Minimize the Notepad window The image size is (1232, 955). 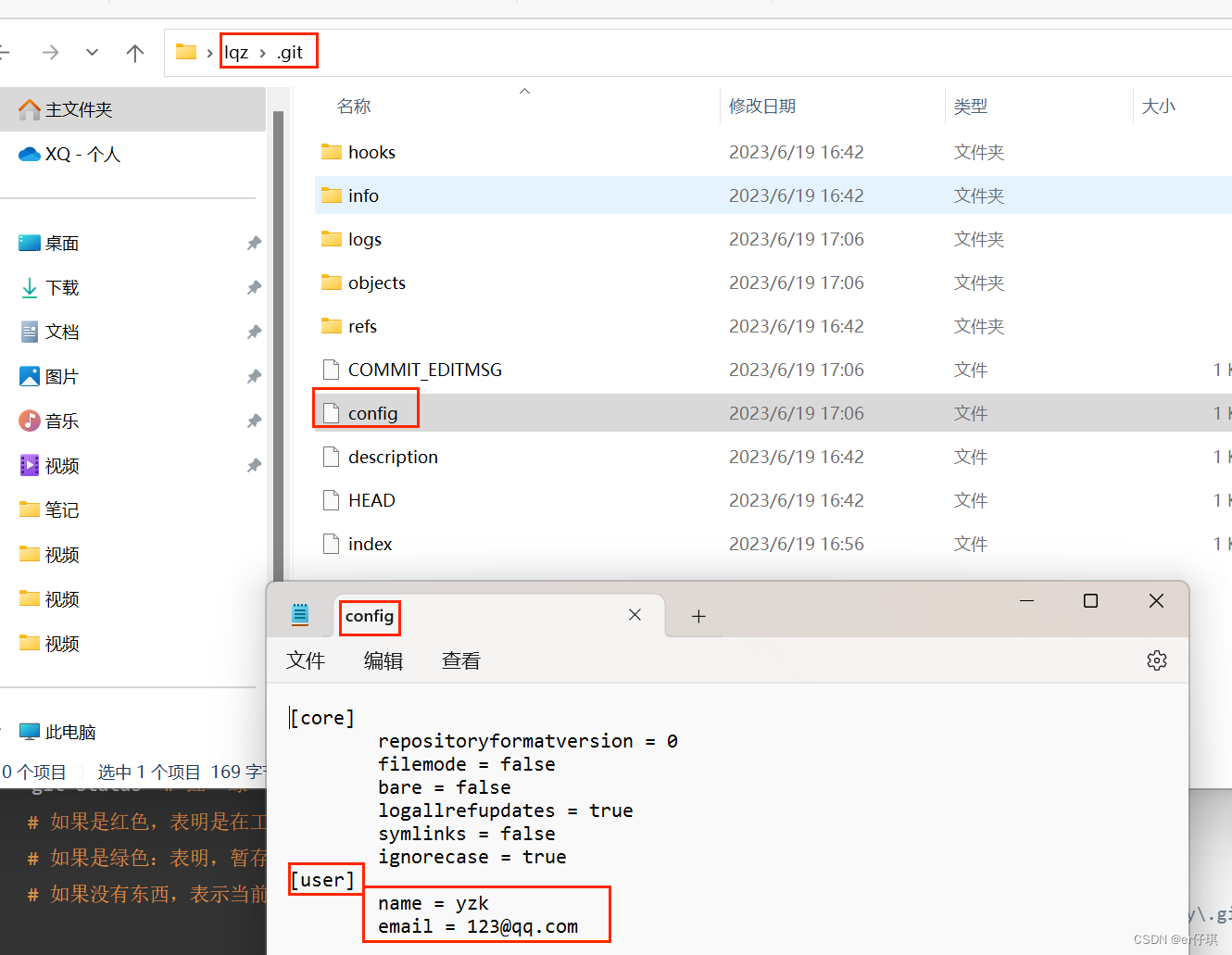[x=1026, y=601]
